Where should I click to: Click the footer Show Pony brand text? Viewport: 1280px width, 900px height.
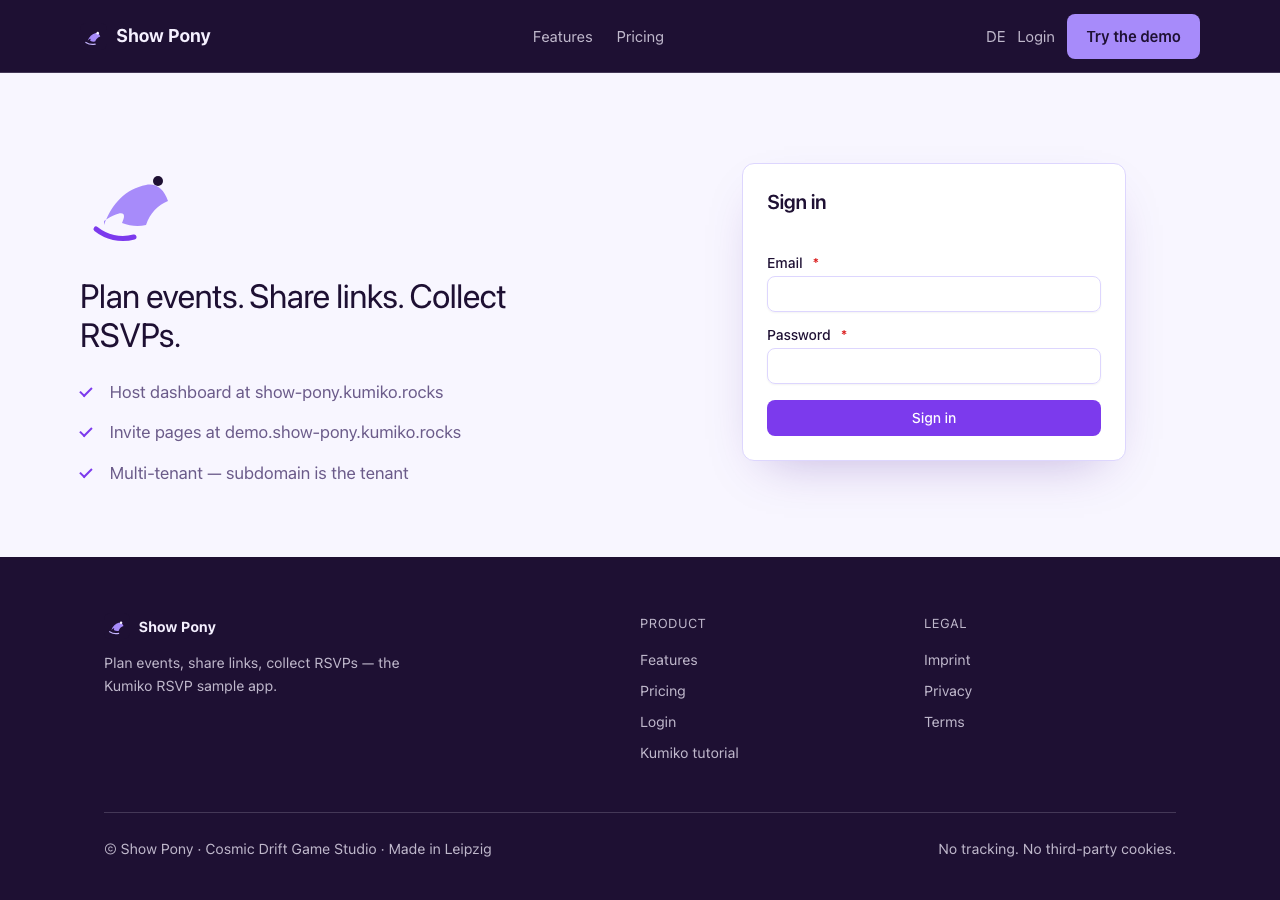coord(177,627)
